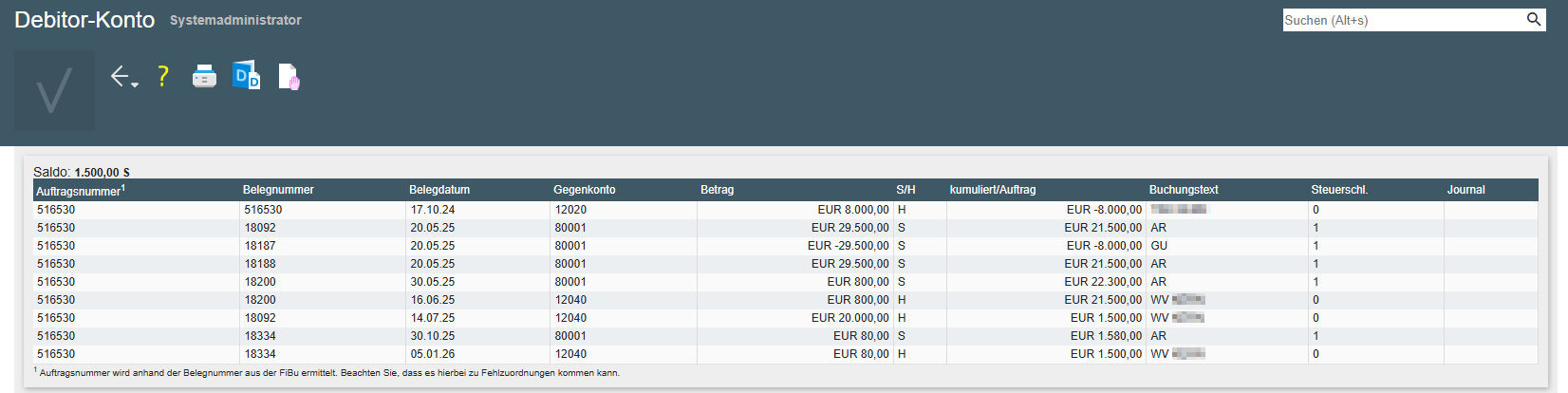Sort by Auftragsnummer column header

81,191
